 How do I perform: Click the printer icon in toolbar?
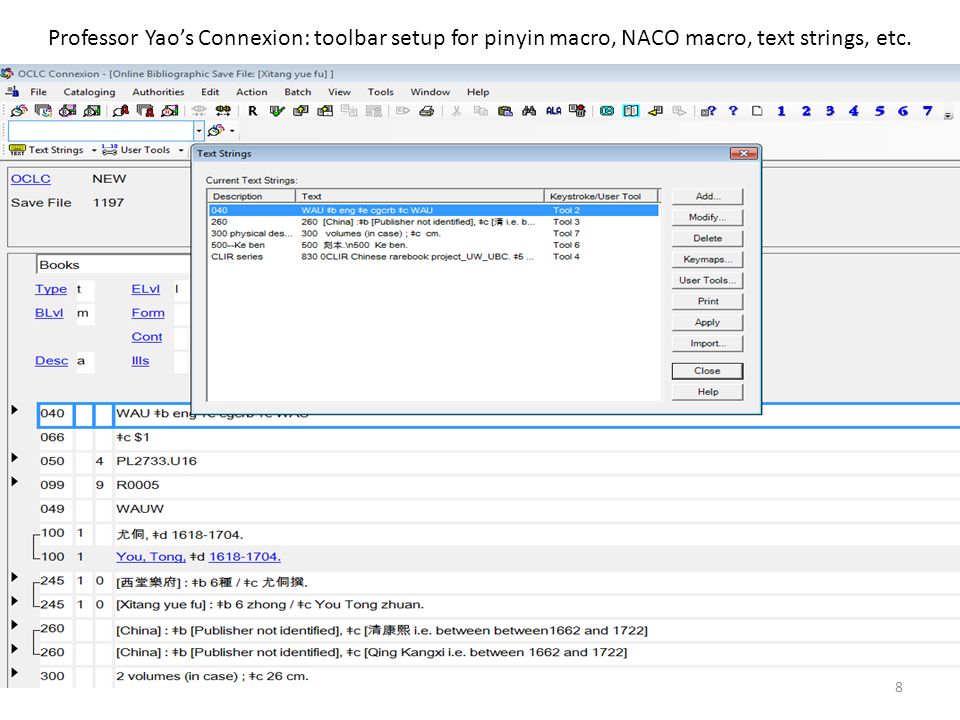427,111
